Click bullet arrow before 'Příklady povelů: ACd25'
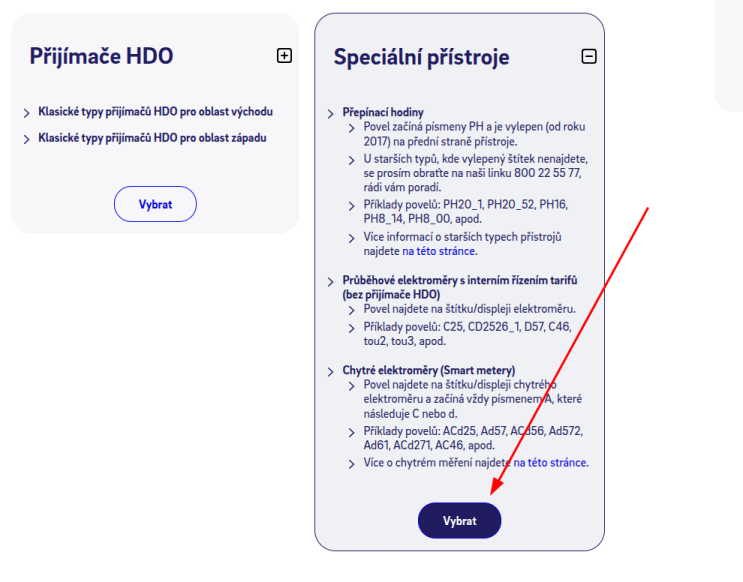The width and height of the screenshot is (743, 582). (352, 432)
